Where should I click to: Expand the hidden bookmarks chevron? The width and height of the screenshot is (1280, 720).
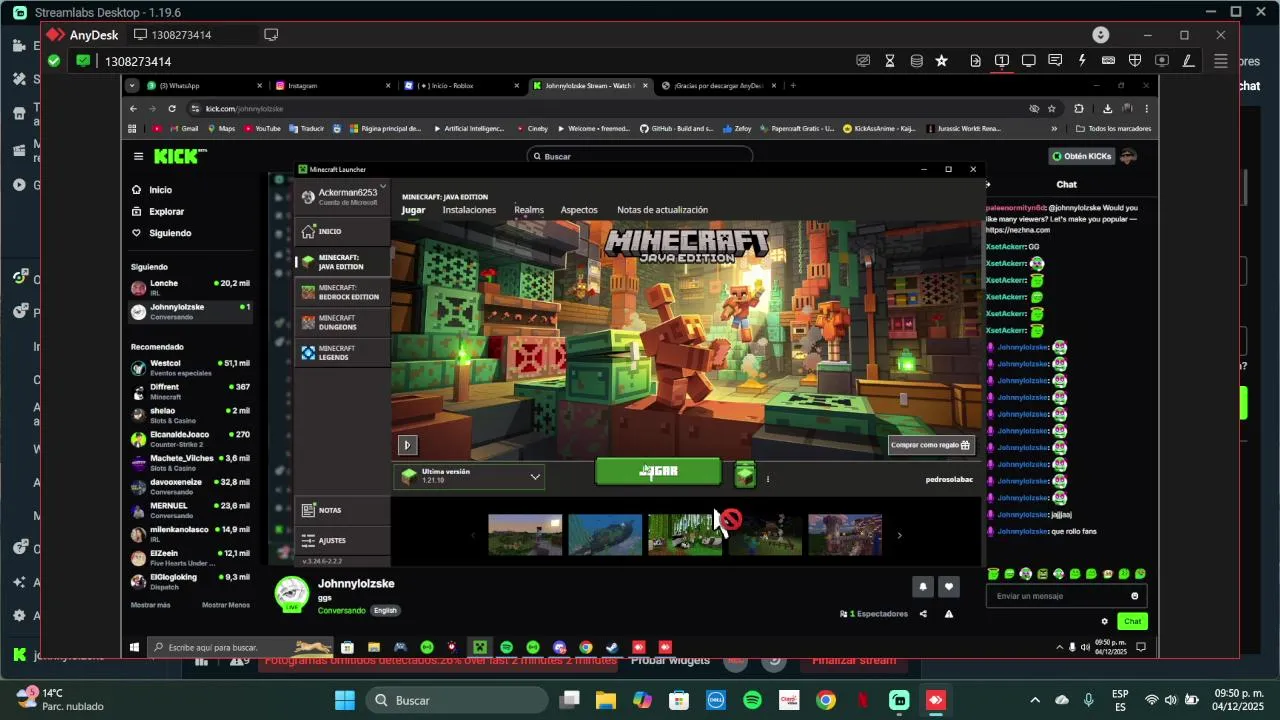coord(1054,128)
